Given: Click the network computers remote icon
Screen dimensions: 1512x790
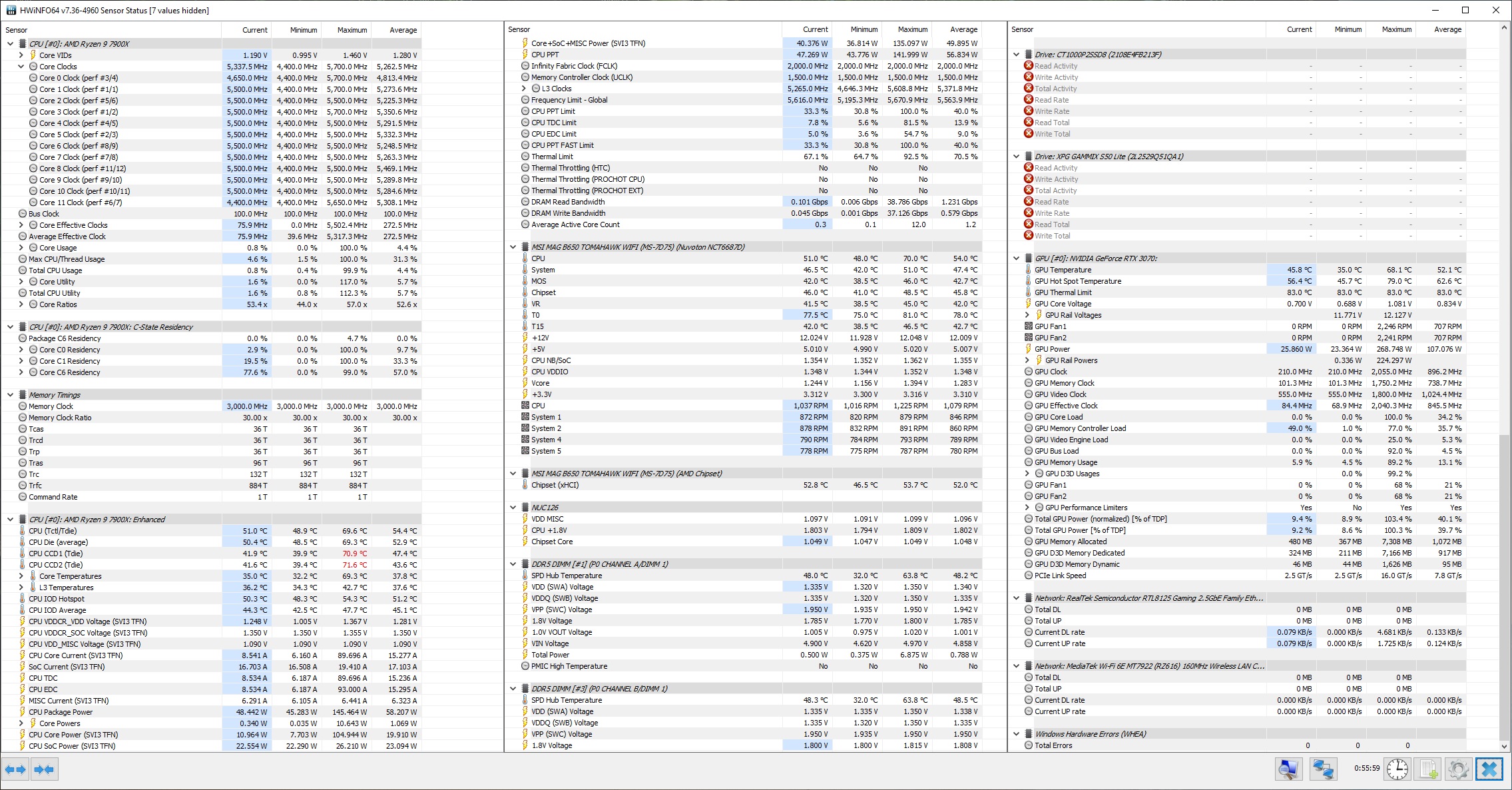Looking at the screenshot, I should click(x=1323, y=769).
